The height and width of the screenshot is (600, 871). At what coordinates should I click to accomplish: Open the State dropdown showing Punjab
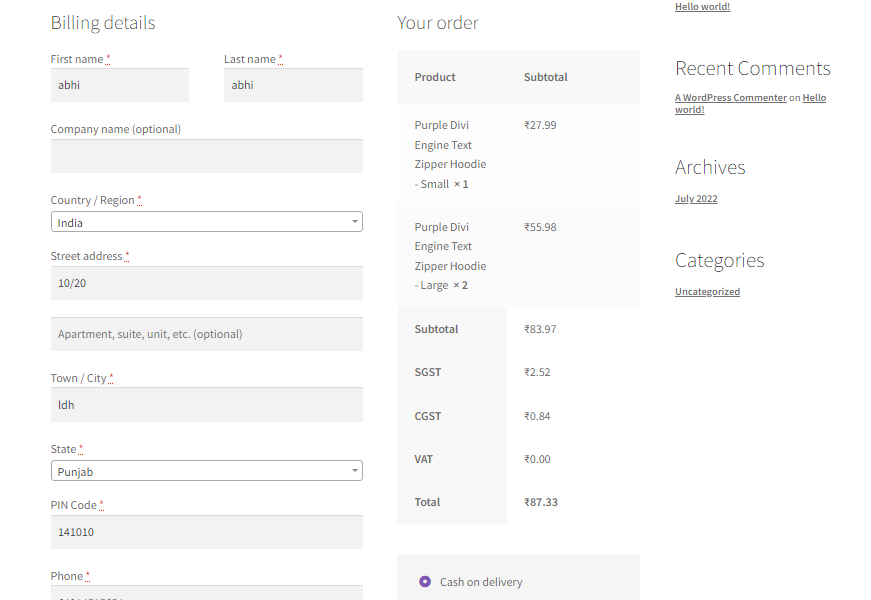(x=207, y=471)
